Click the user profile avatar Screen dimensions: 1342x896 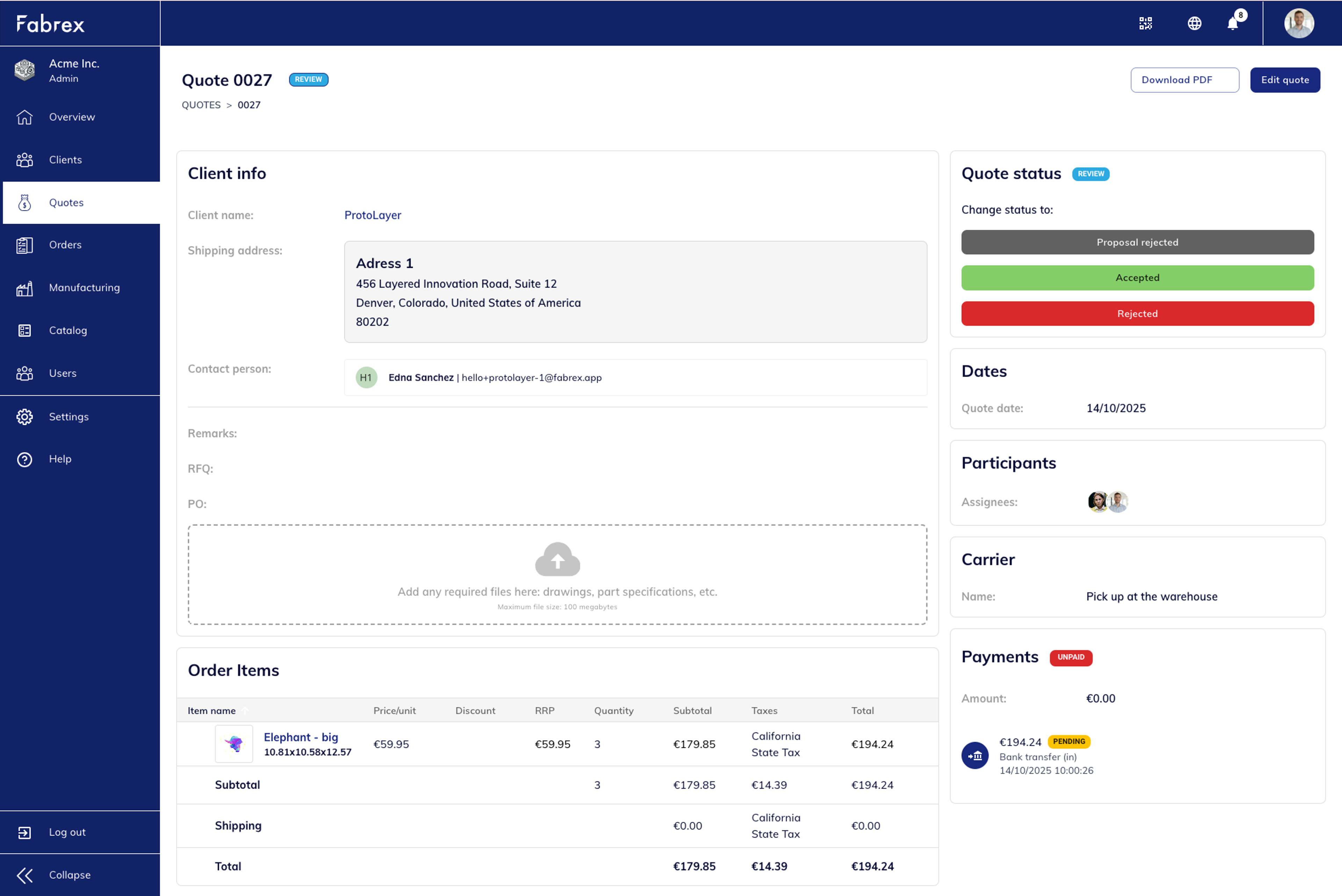click(1299, 23)
